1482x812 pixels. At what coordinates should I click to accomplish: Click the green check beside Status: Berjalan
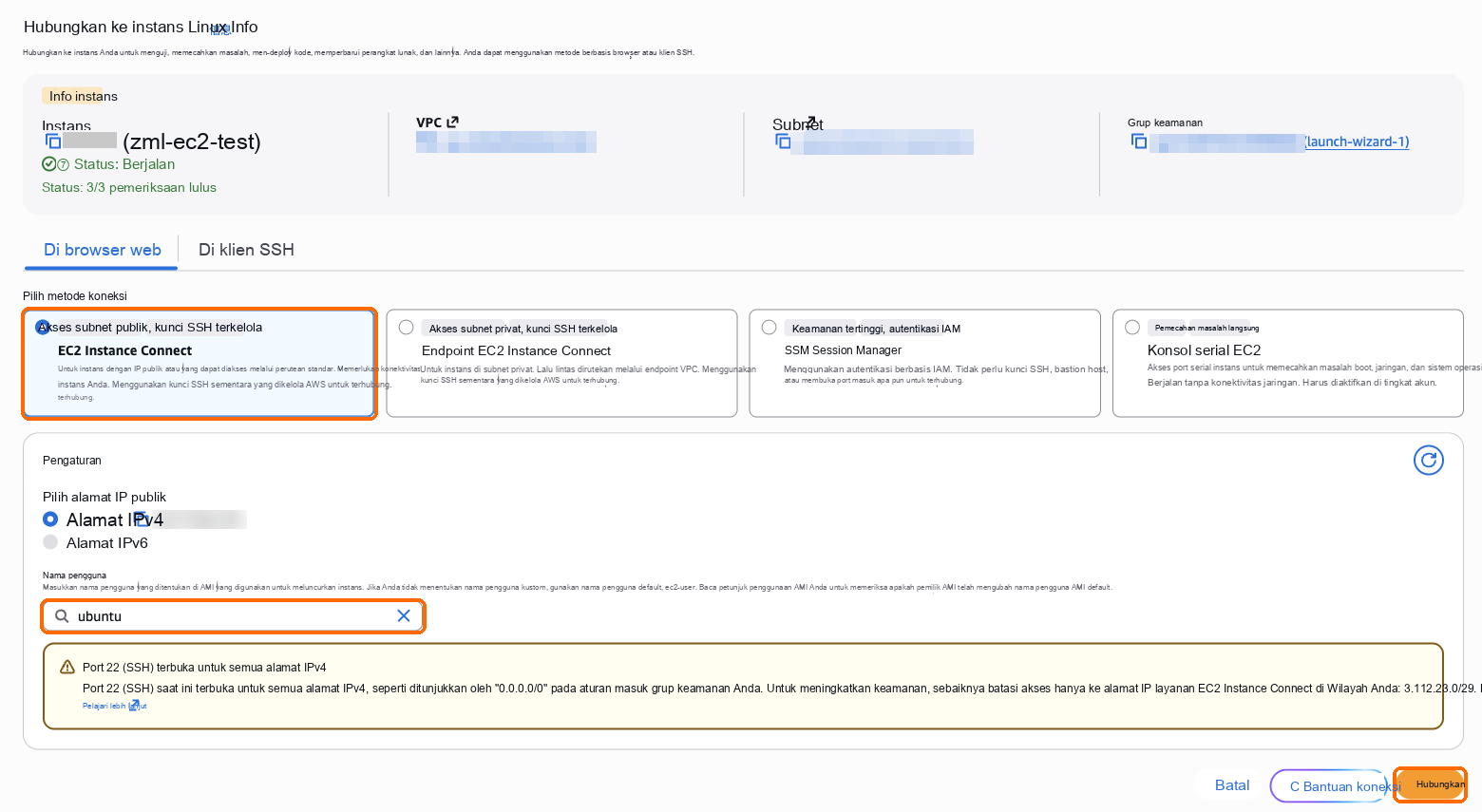[48, 164]
